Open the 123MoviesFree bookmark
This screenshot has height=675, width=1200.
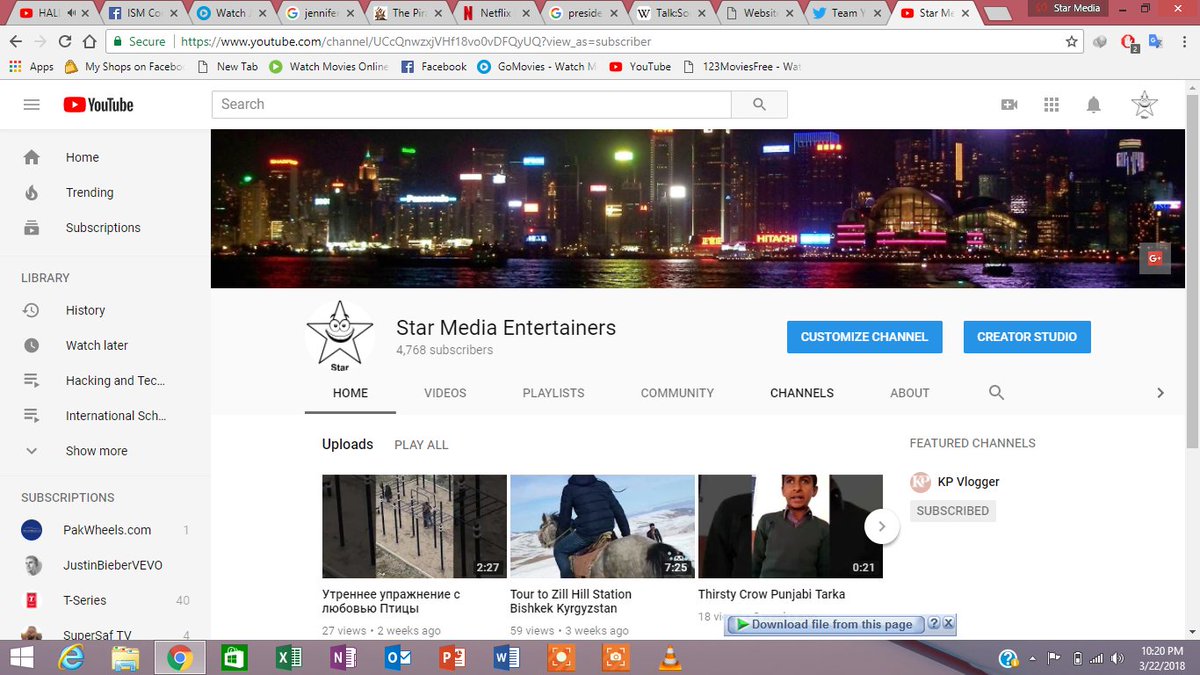click(742, 67)
